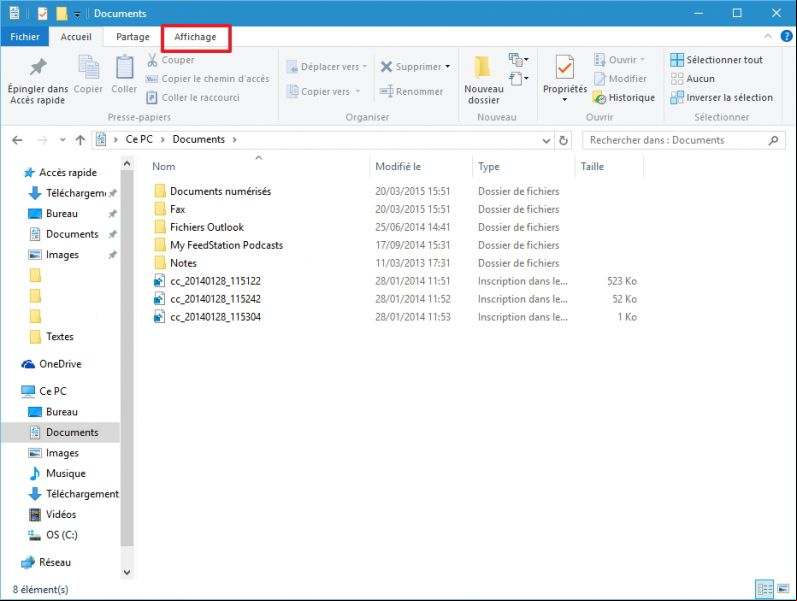Click the Ouvrir button
The width and height of the screenshot is (797, 601).
(620, 59)
